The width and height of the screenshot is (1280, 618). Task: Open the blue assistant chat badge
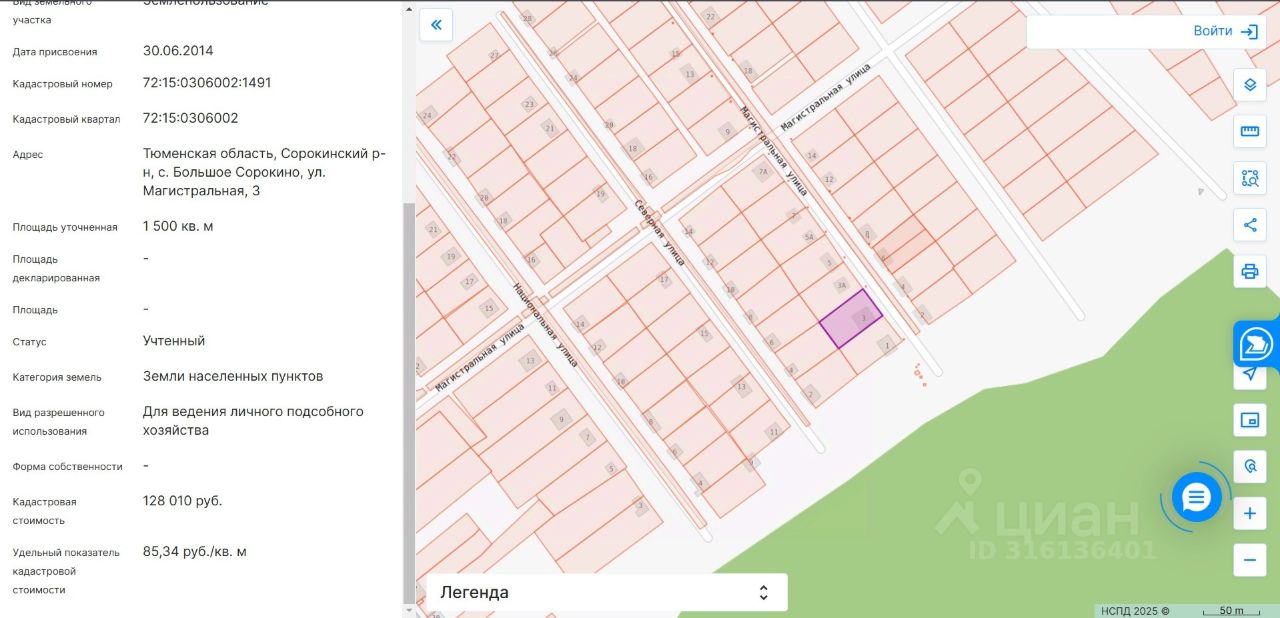click(x=1256, y=344)
